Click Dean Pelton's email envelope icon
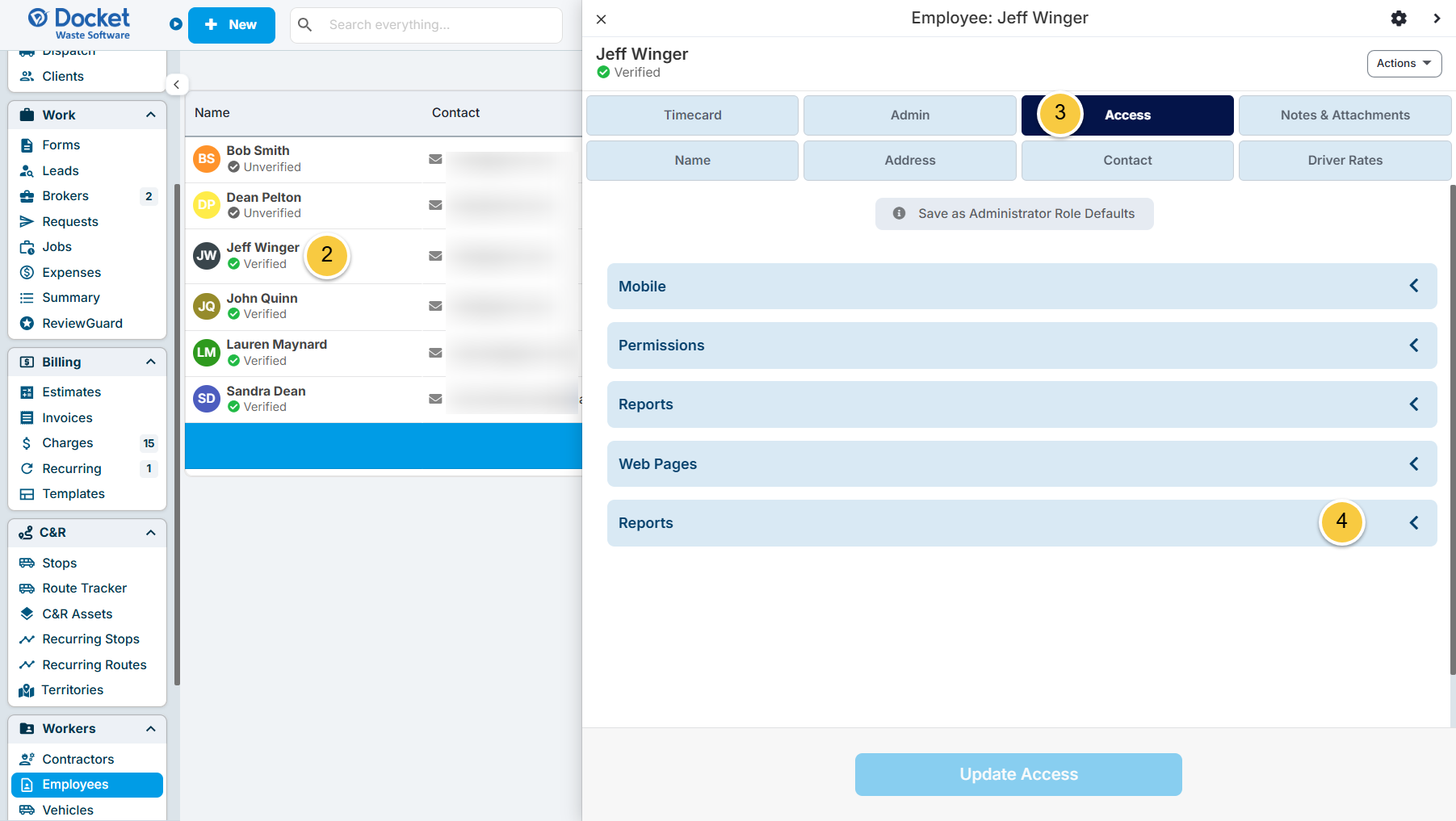 [435, 205]
